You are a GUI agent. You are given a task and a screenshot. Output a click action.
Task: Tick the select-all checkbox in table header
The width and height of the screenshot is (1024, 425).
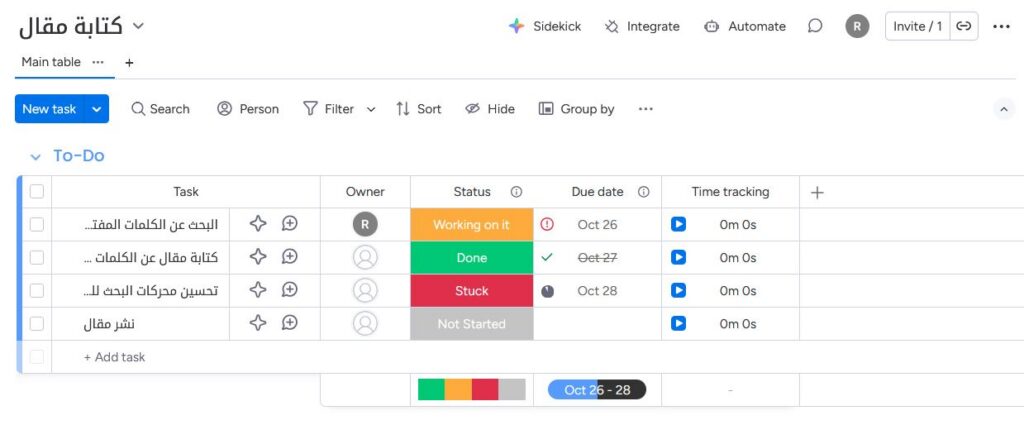[x=37, y=192]
